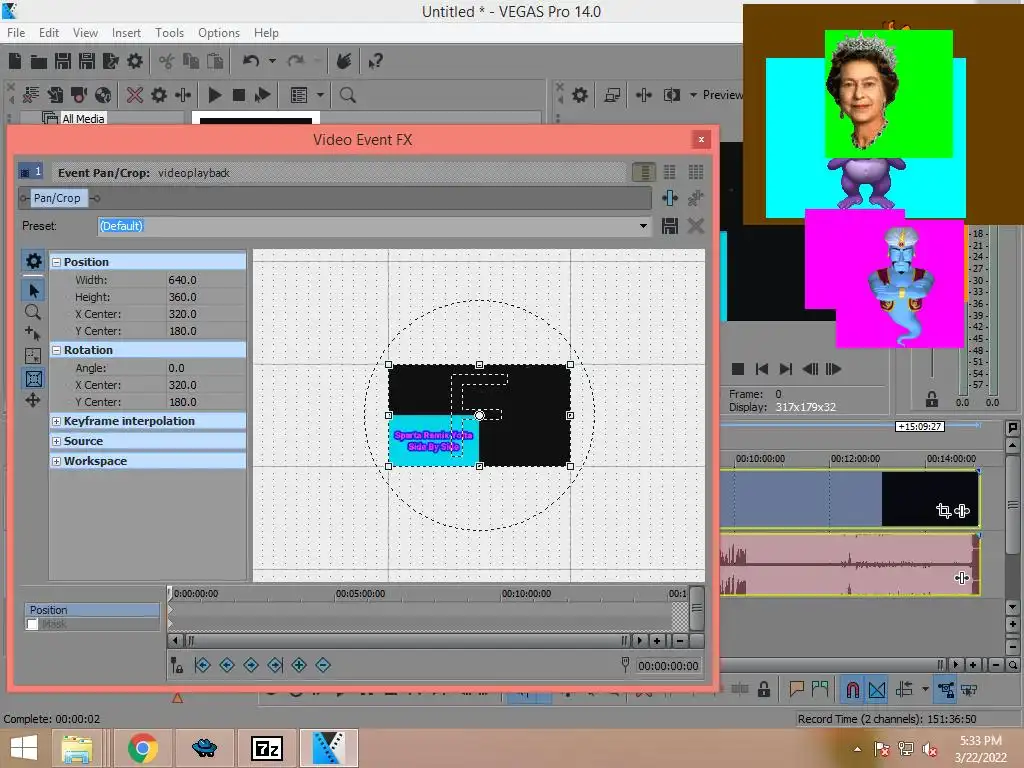
Task: Toggle Sync Cursor in keyframe controller
Action: 176,665
